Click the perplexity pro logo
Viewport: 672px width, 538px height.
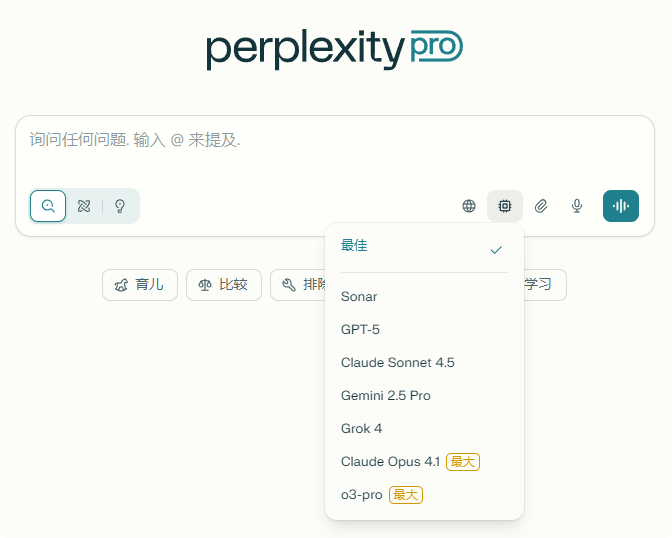click(335, 49)
